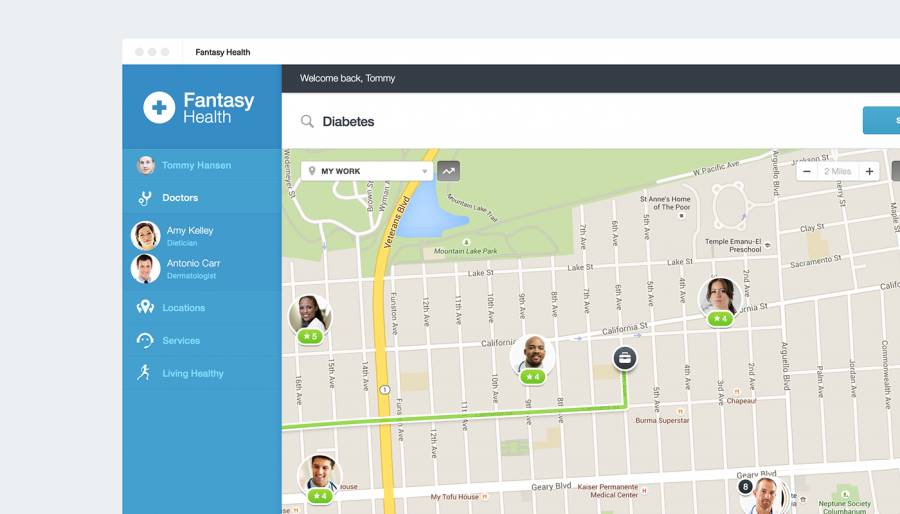Image resolution: width=900 pixels, height=514 pixels.
Task: Select Amy Kelley, Dietician
Action: click(x=189, y=236)
